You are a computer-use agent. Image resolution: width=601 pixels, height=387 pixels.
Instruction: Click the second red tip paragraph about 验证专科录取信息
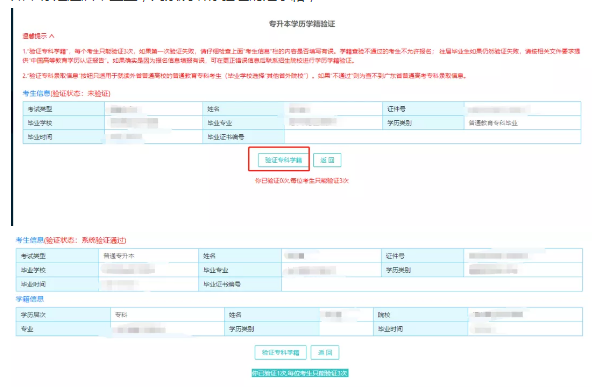pyautogui.click(x=245, y=76)
